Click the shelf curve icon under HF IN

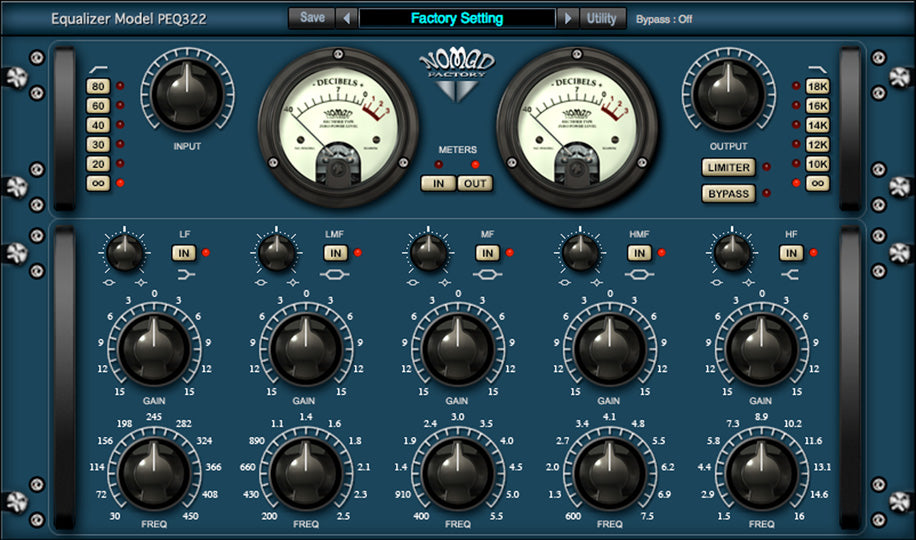[792, 272]
